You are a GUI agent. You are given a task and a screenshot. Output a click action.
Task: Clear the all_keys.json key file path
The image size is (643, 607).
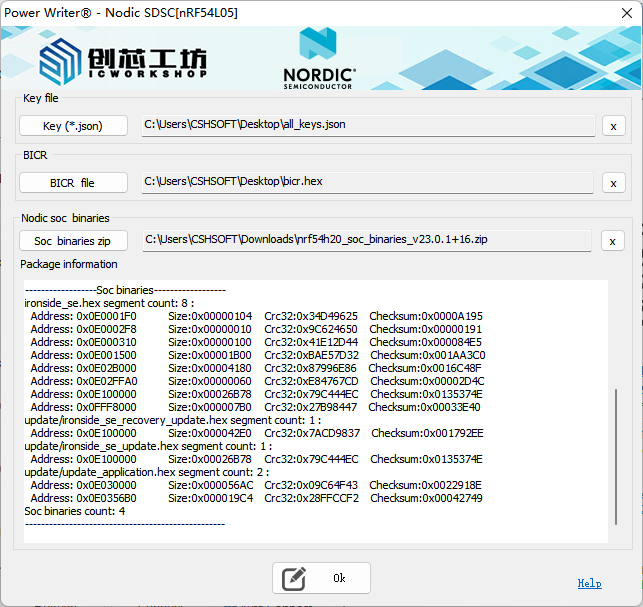click(x=613, y=125)
